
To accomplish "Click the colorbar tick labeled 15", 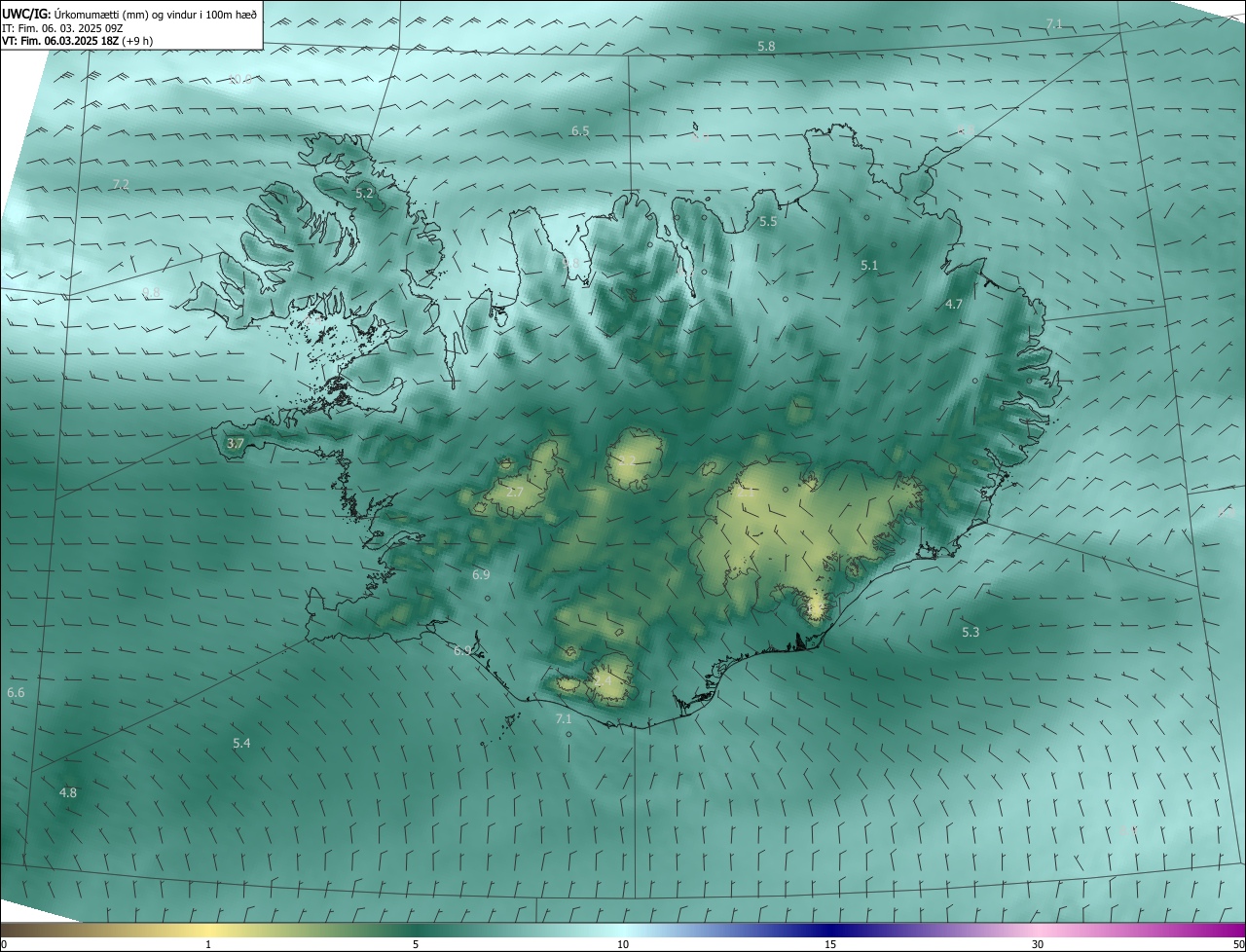I will [x=830, y=944].
